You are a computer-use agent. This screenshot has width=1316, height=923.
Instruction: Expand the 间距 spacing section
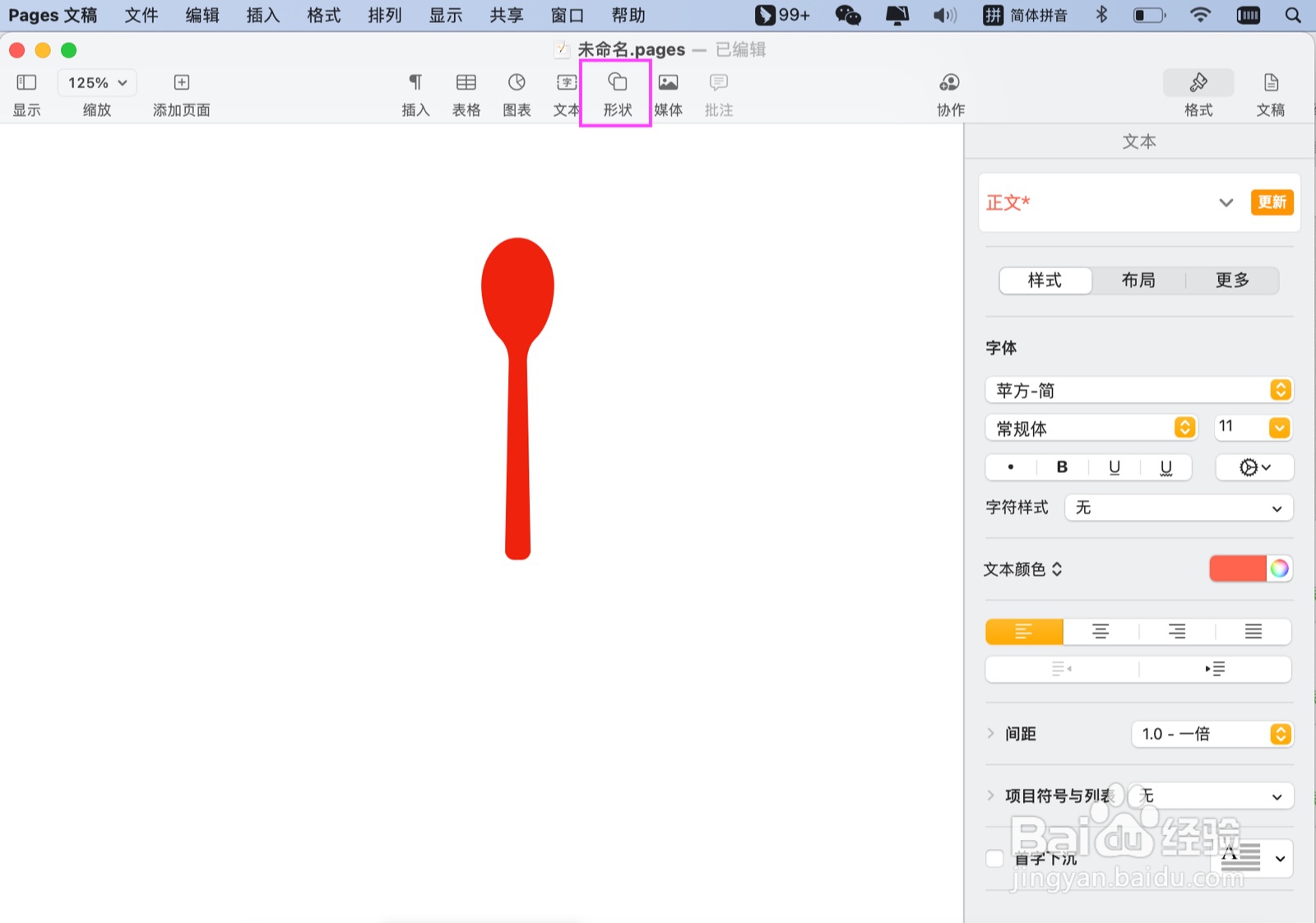point(990,733)
